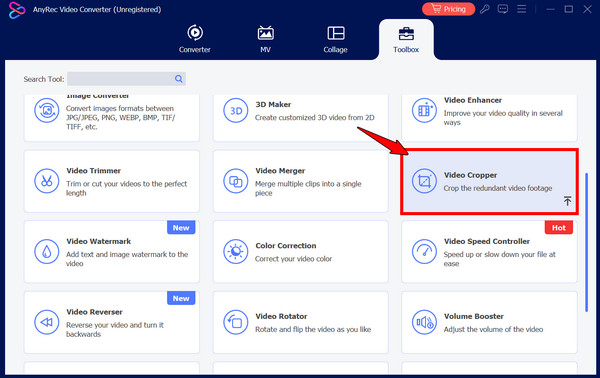Click the key register icon
The image size is (600, 378).
pyautogui.click(x=485, y=9)
